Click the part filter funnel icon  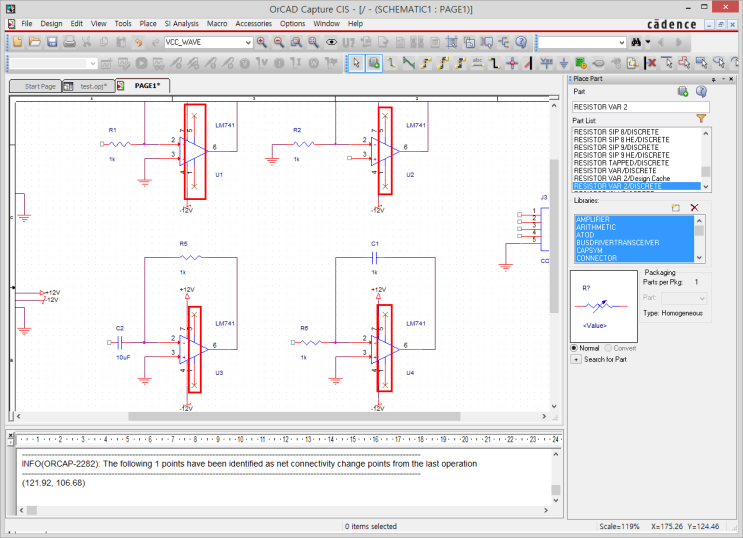[701, 119]
